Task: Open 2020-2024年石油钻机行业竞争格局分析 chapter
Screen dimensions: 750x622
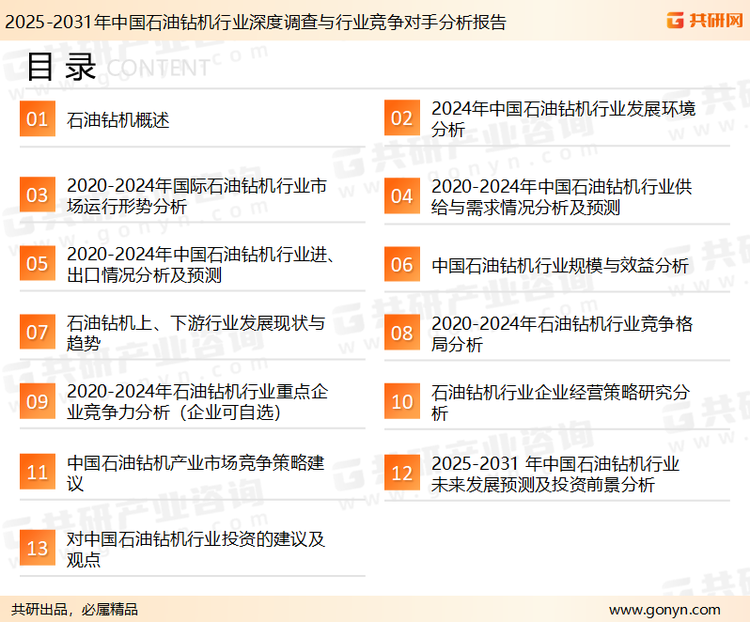Action: 561,334
